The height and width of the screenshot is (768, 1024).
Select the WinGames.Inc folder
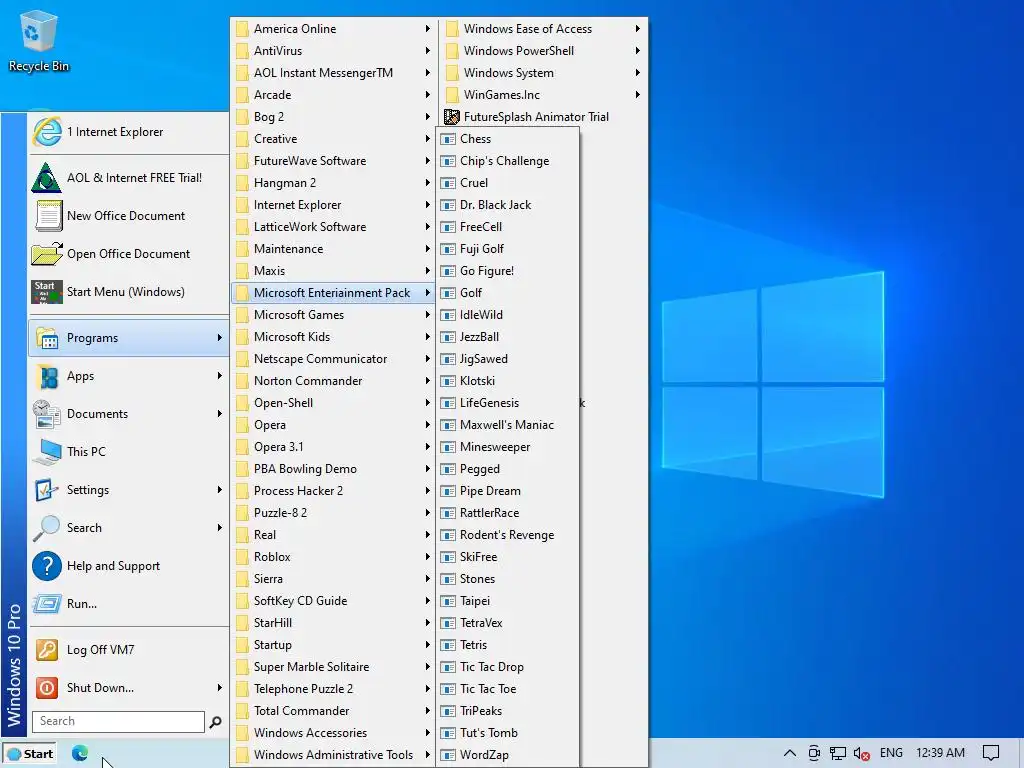pos(543,95)
